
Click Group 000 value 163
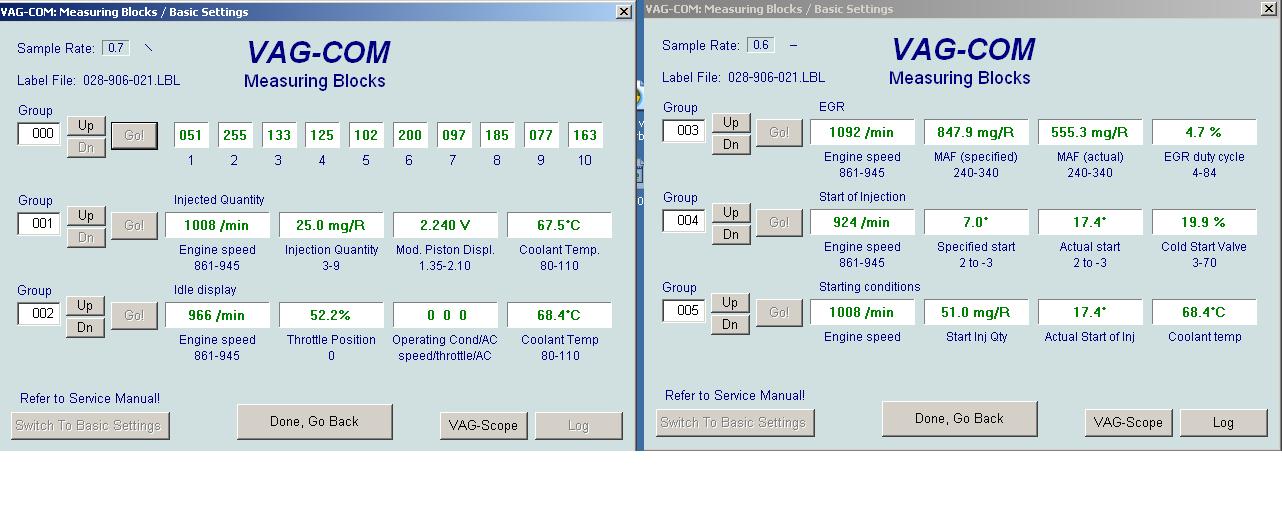pos(585,135)
